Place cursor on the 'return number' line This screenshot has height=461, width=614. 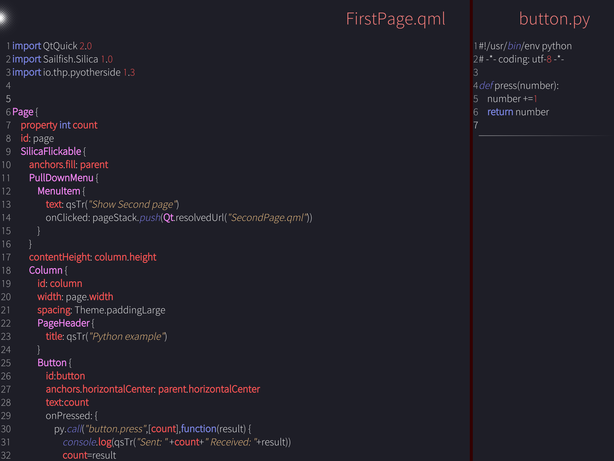pos(518,112)
